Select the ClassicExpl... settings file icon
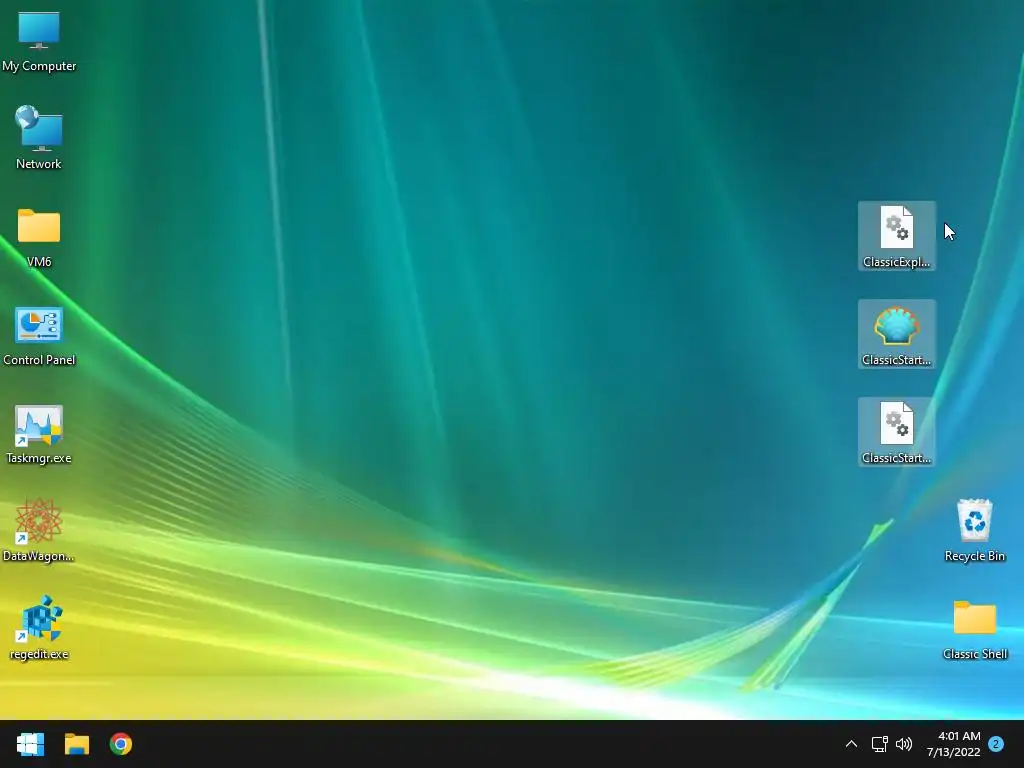 897,236
